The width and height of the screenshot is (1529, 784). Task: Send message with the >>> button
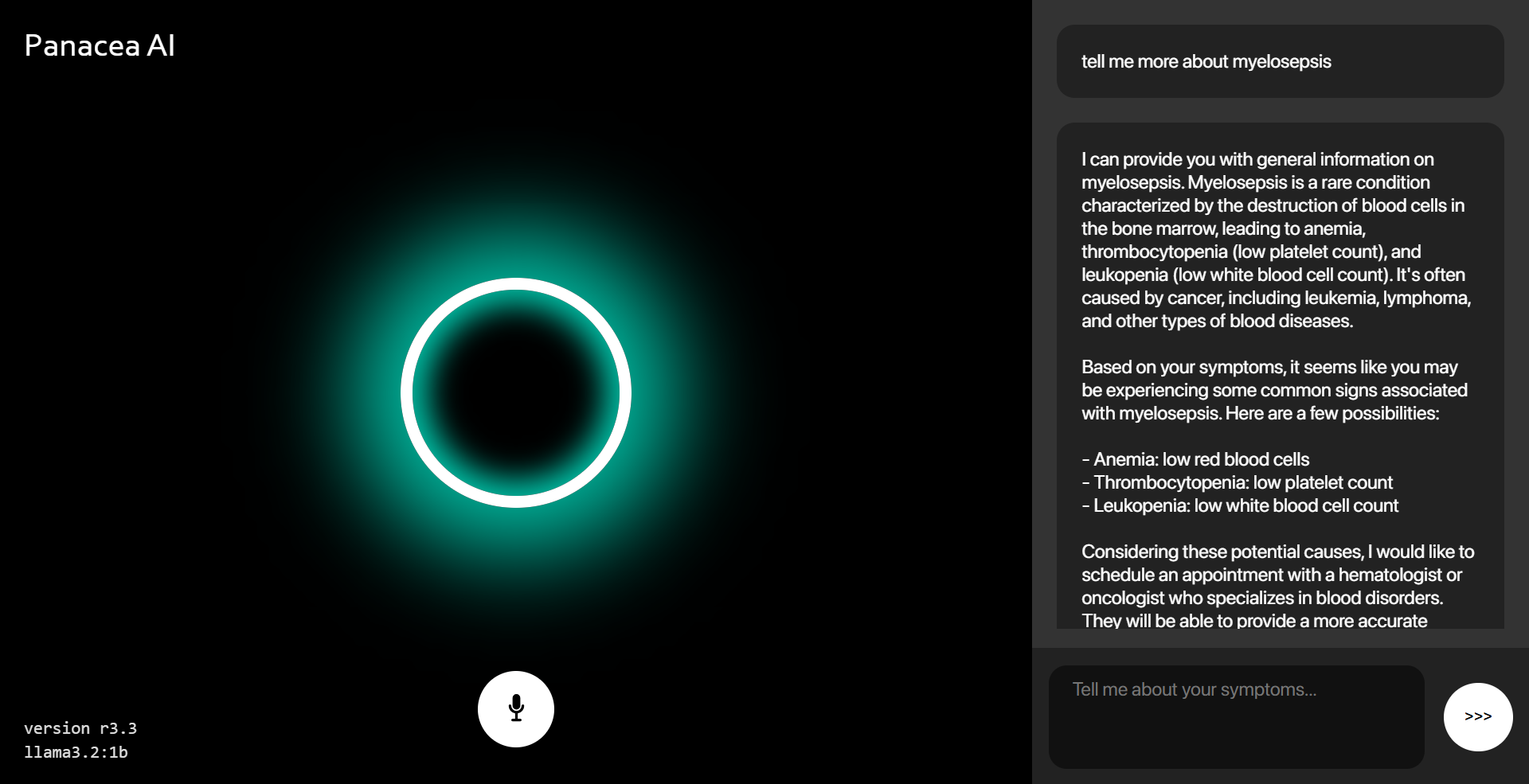(1478, 716)
